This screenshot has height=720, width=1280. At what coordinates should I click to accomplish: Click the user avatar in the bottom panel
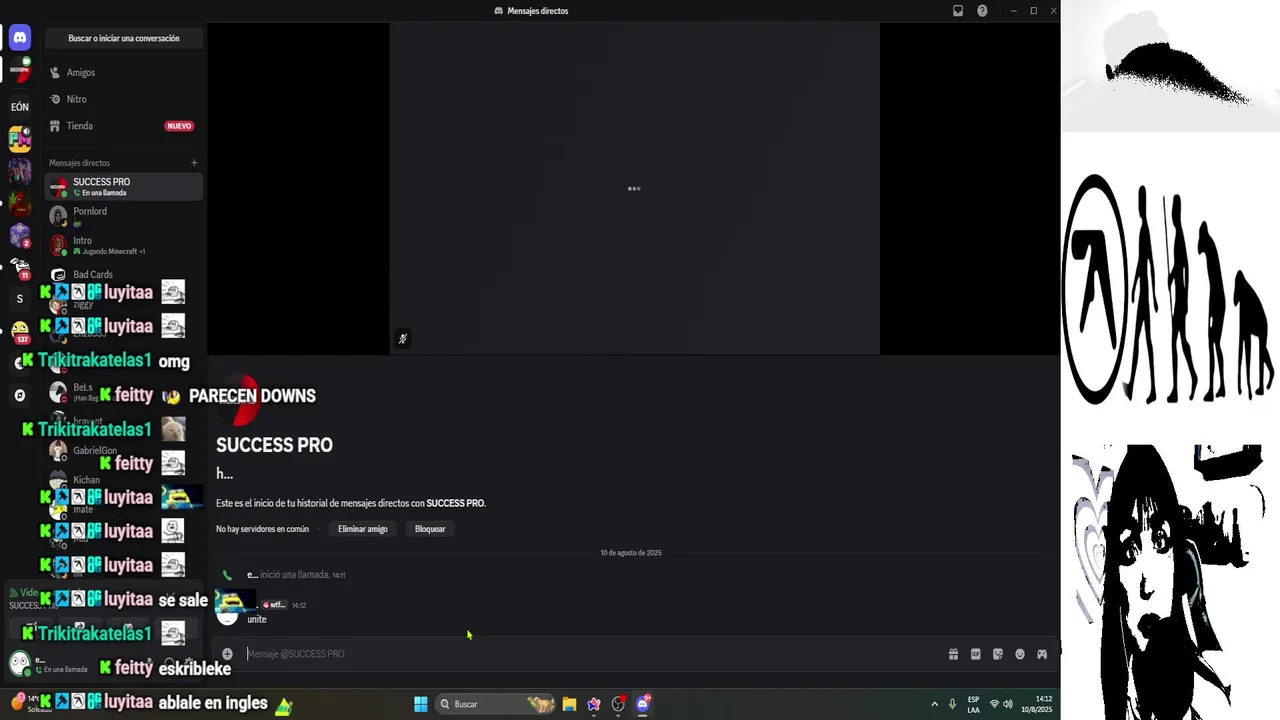coord(19,663)
